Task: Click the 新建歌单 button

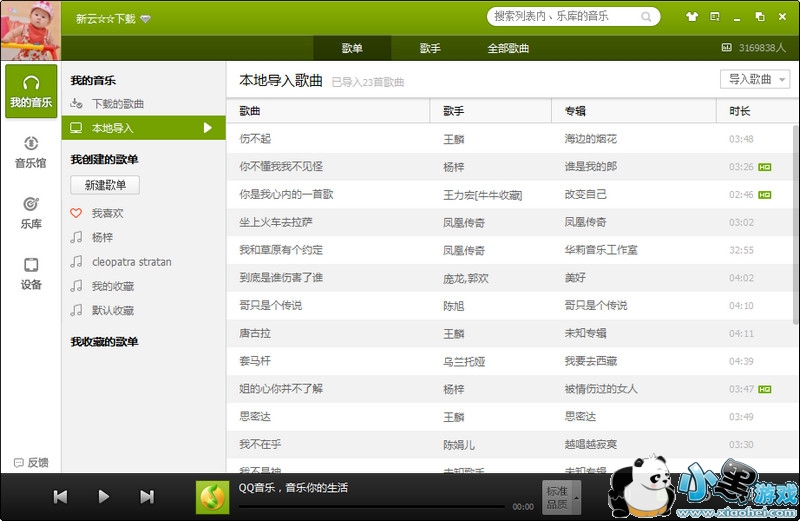Action: [x=105, y=185]
